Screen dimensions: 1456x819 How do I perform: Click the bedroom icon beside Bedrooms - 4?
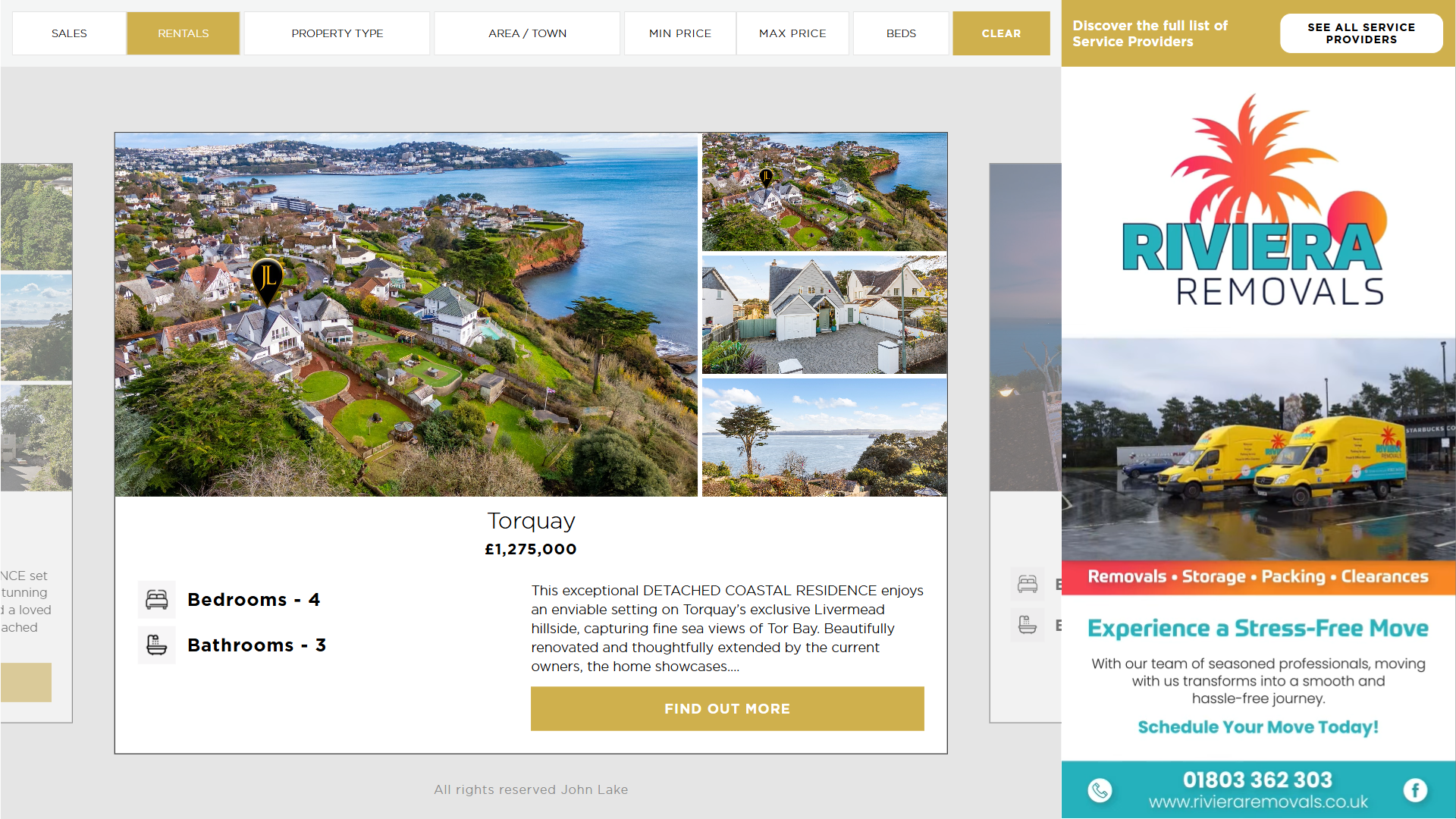[157, 600]
